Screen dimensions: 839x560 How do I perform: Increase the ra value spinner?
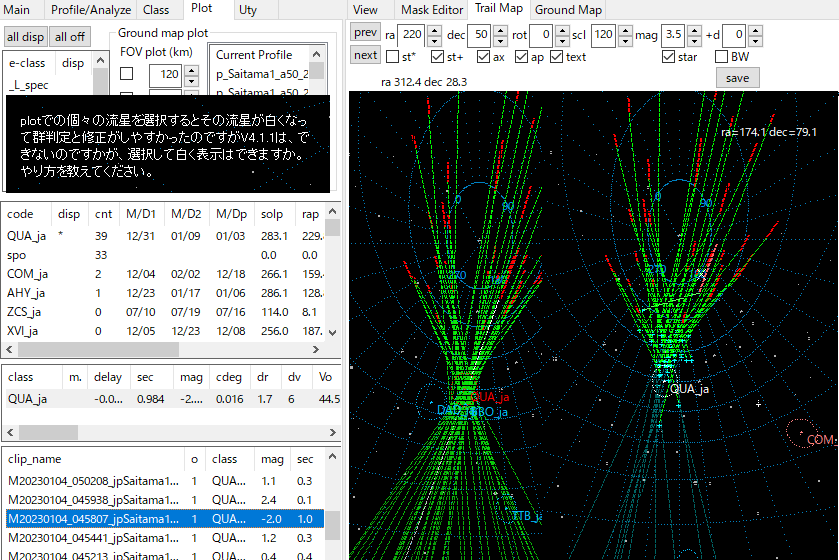pyautogui.click(x=434, y=30)
